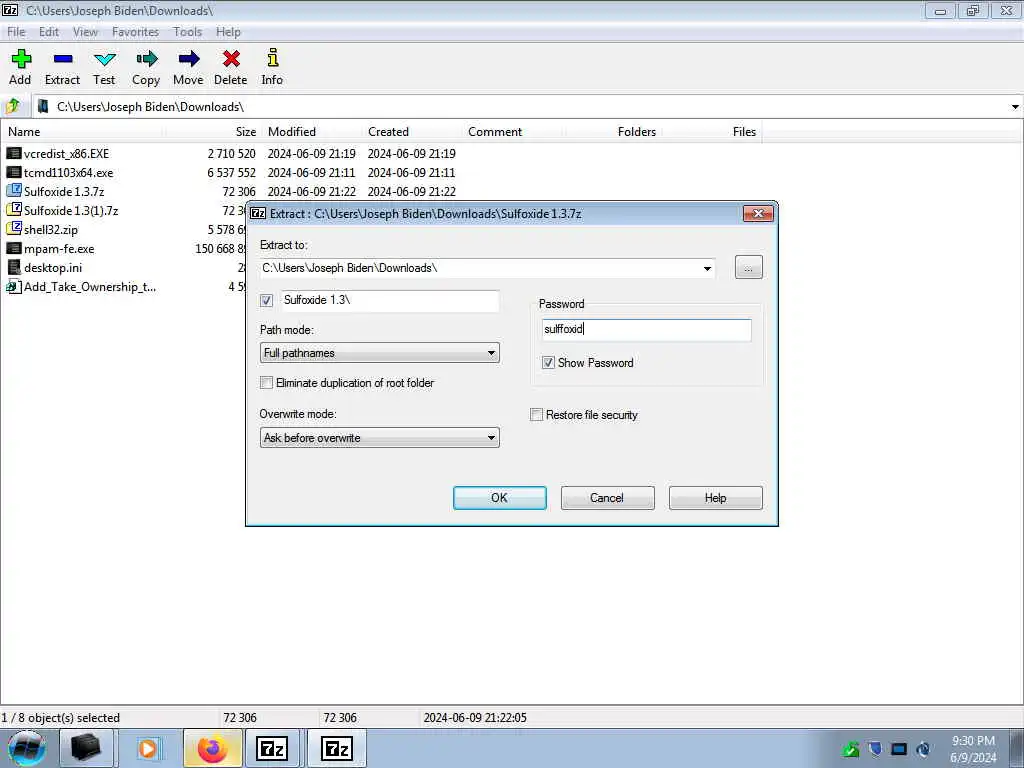Open Firefox from the taskbar
The image size is (1024, 768).
coord(213,748)
